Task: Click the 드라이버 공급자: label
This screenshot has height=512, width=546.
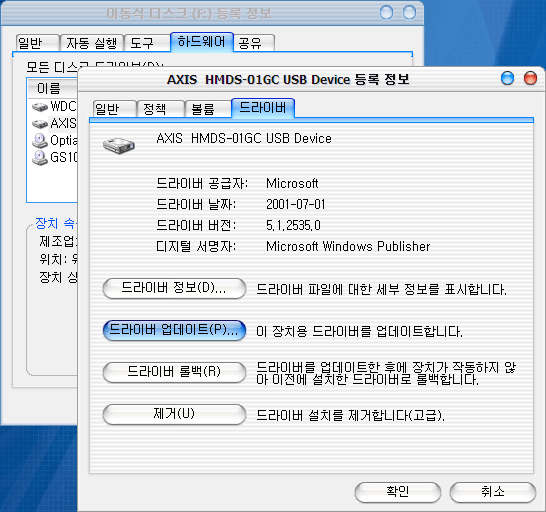Action: click(x=202, y=184)
